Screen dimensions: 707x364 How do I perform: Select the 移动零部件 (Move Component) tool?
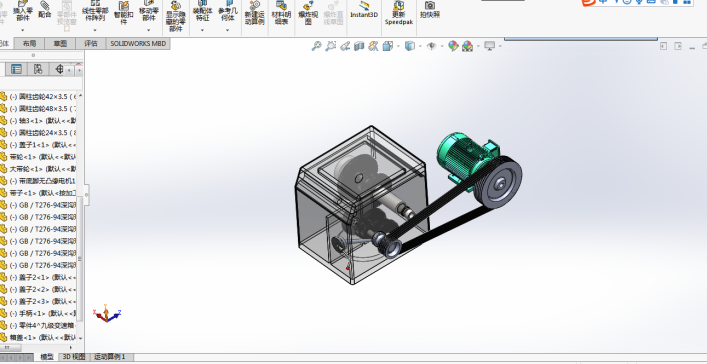149,11
